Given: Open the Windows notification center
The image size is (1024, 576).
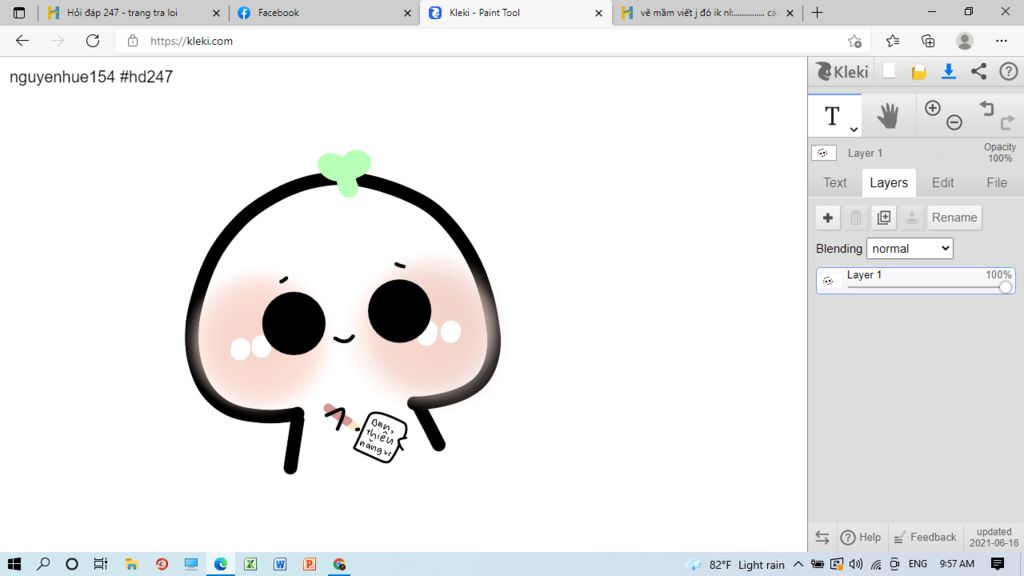Looking at the screenshot, I should [997, 564].
